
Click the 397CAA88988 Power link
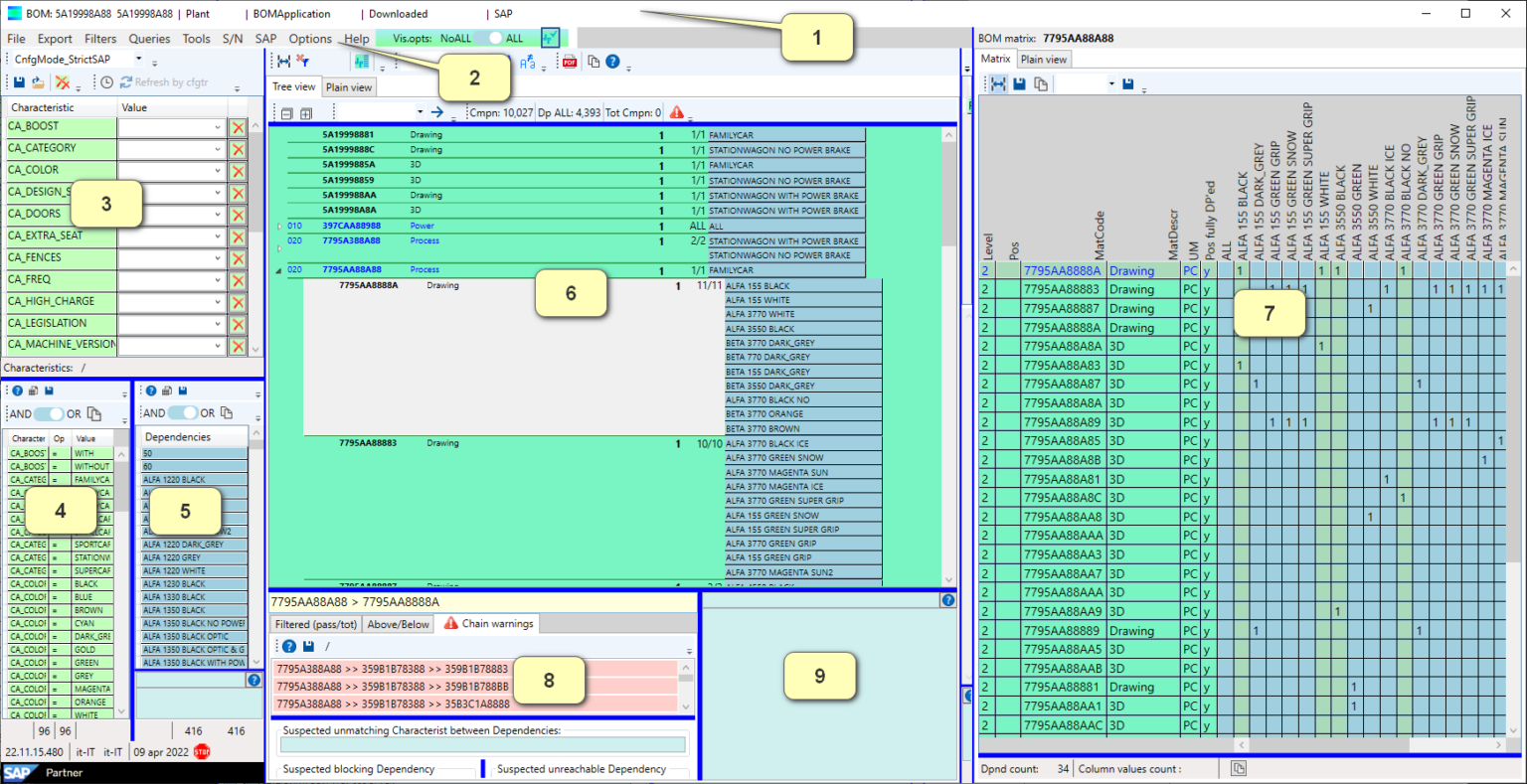(351, 226)
